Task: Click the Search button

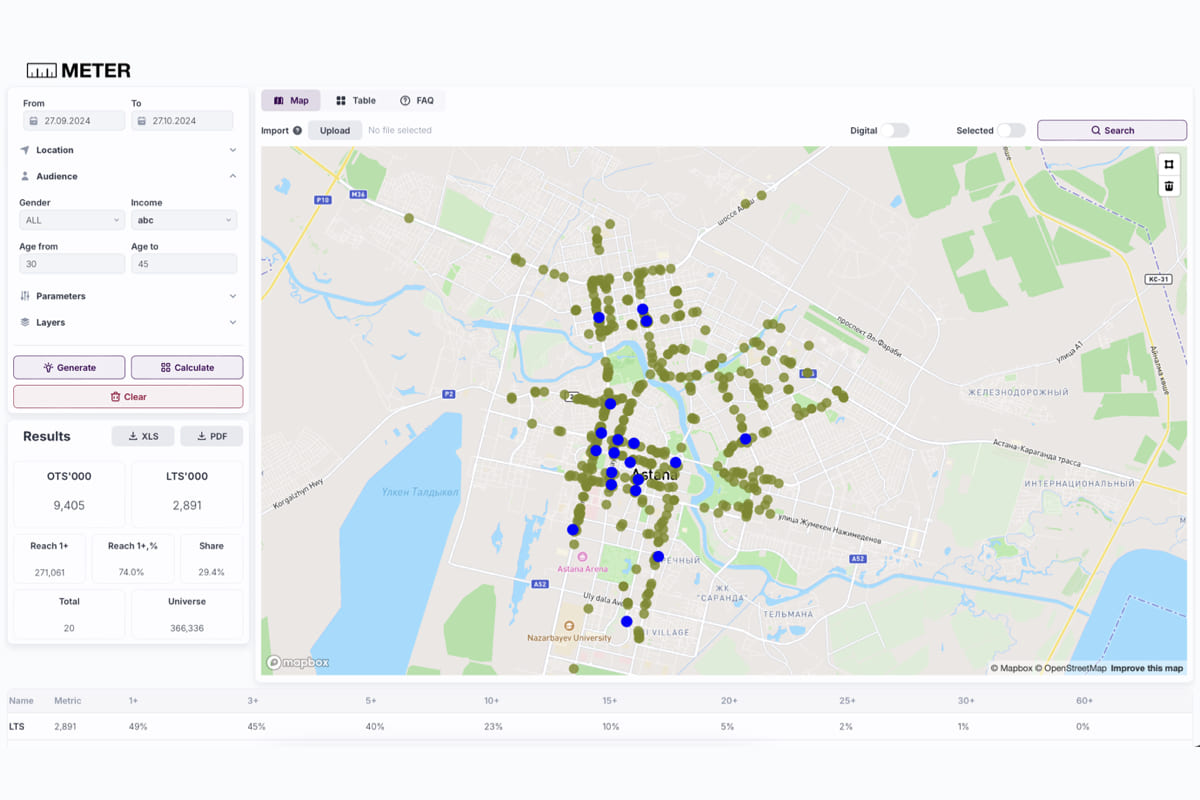Action: coord(1112,130)
